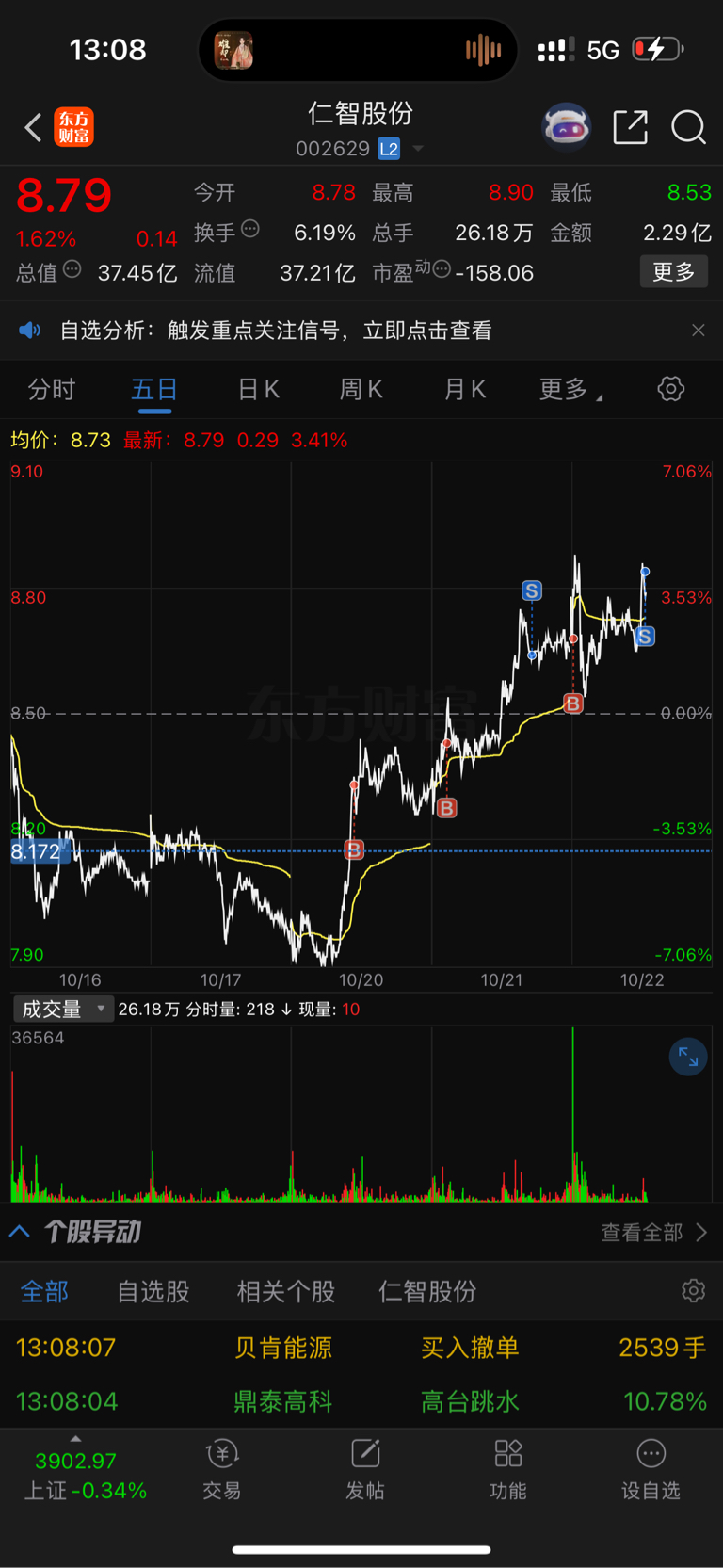
Task: Tap the volume bar chart area
Action: (x=361, y=1114)
